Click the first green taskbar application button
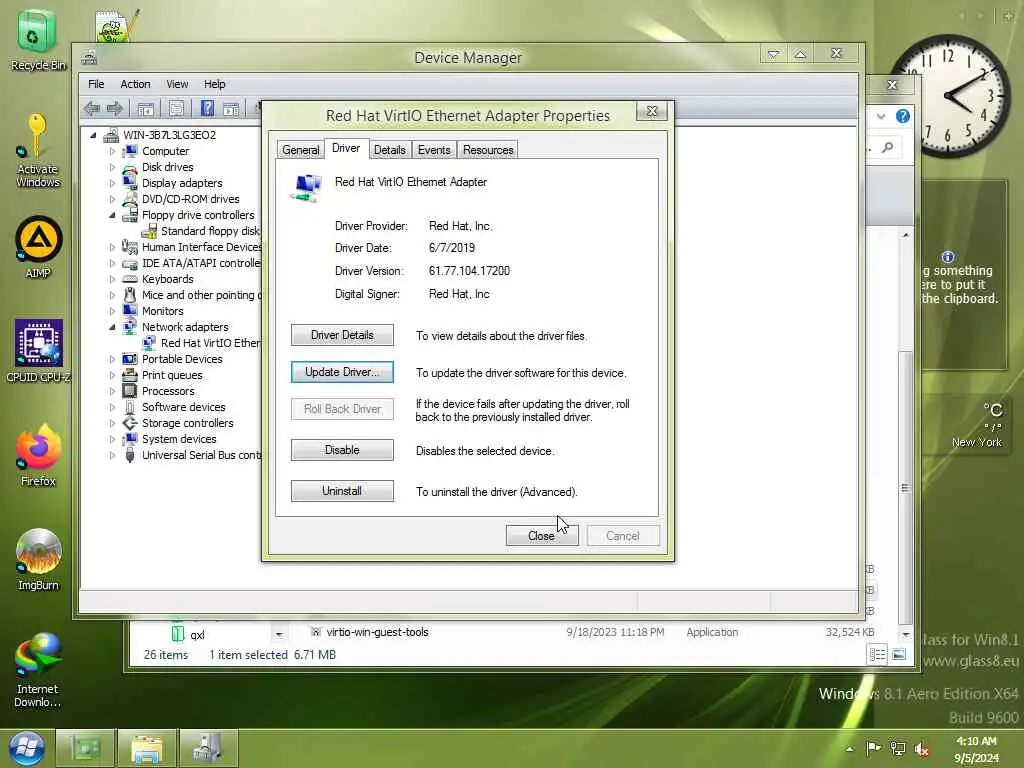 [85, 748]
